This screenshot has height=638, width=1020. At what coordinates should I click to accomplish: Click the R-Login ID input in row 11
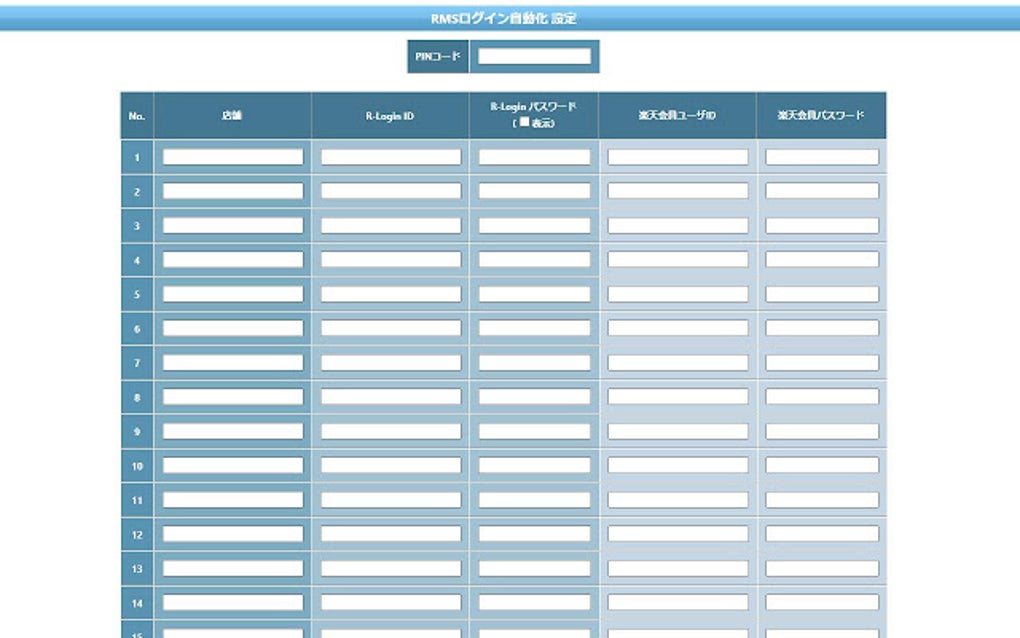click(x=391, y=500)
